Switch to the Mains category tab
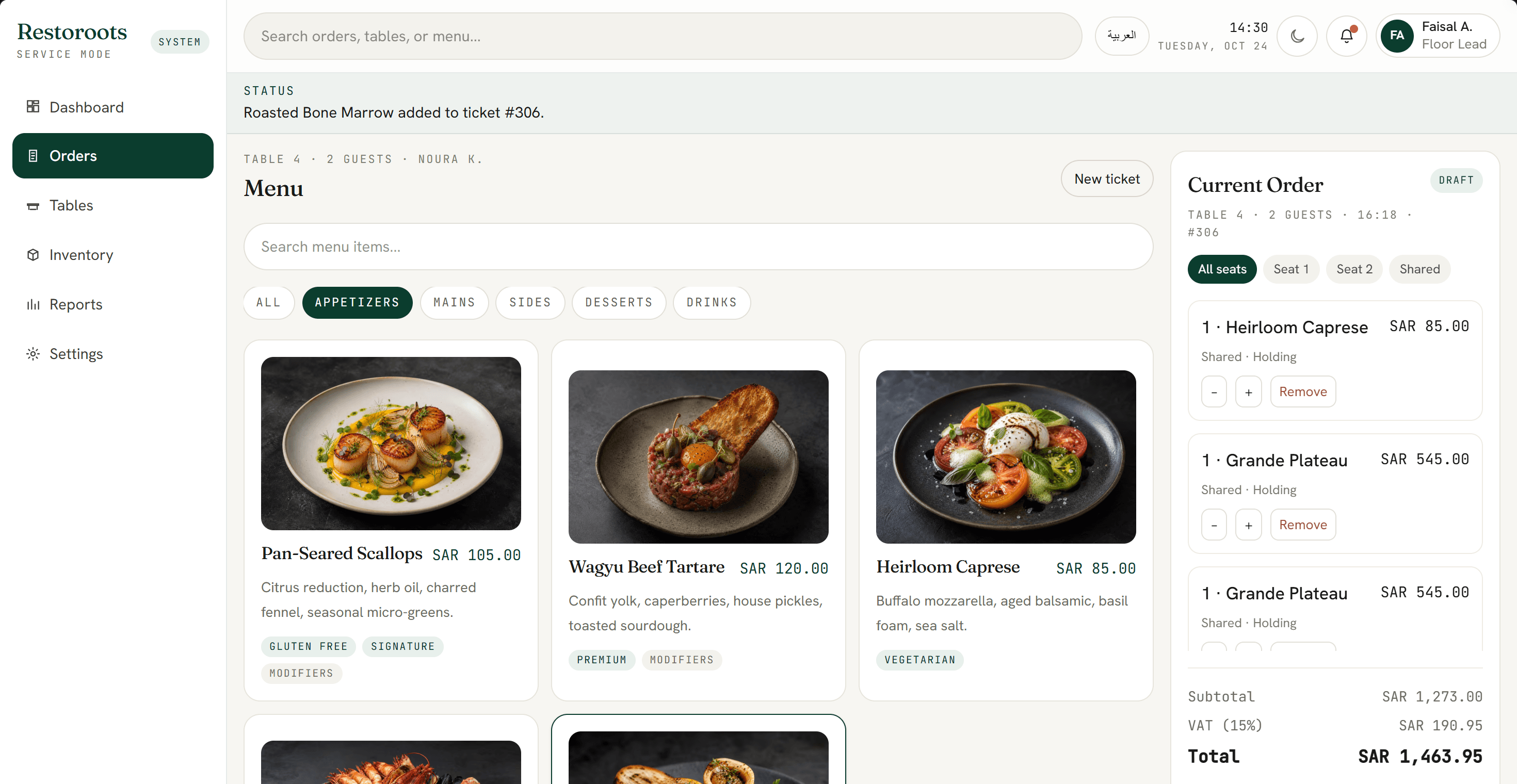 click(x=454, y=303)
